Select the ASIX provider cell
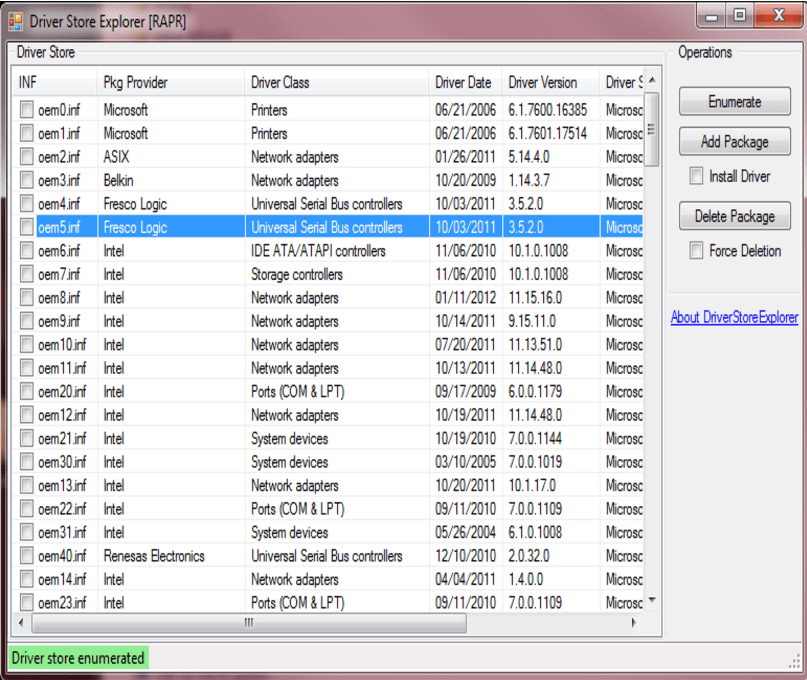 point(116,156)
